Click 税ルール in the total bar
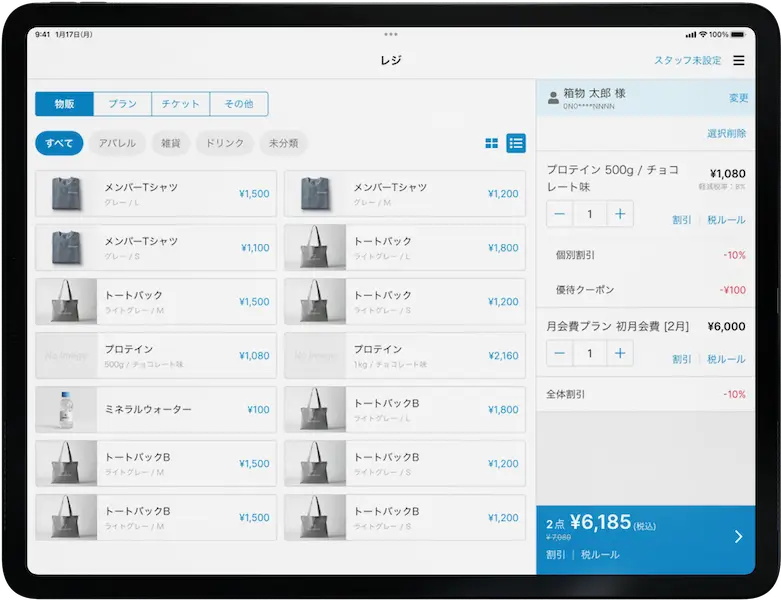The image size is (781, 600). pos(600,555)
